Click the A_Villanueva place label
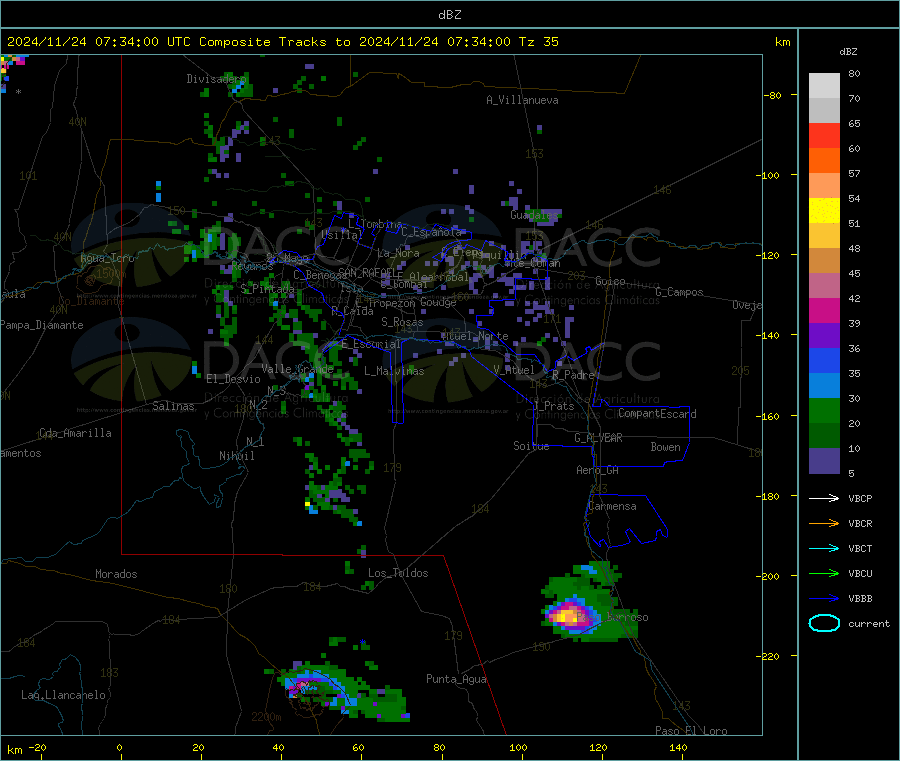The image size is (900, 761). 522,100
